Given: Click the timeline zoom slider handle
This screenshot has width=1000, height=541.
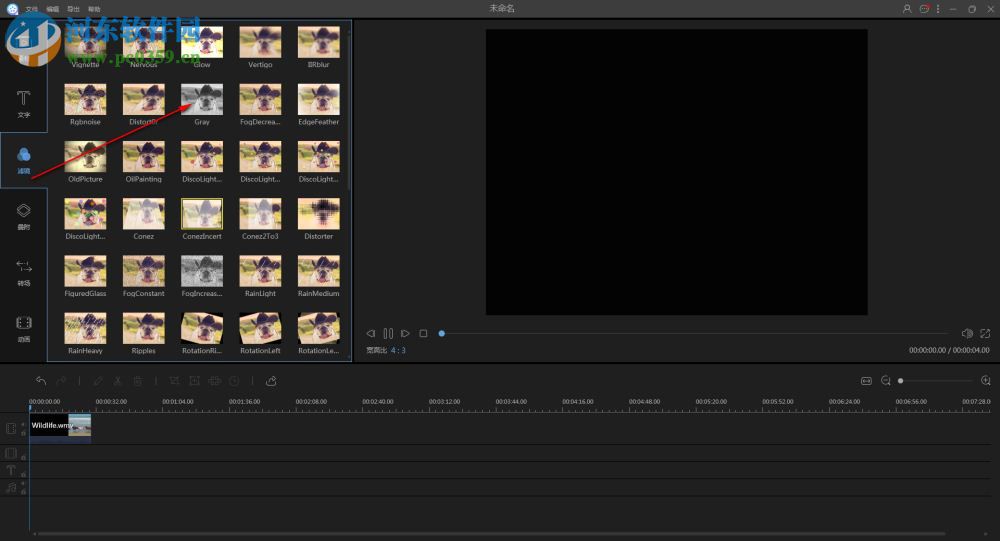Looking at the screenshot, I should tap(900, 381).
